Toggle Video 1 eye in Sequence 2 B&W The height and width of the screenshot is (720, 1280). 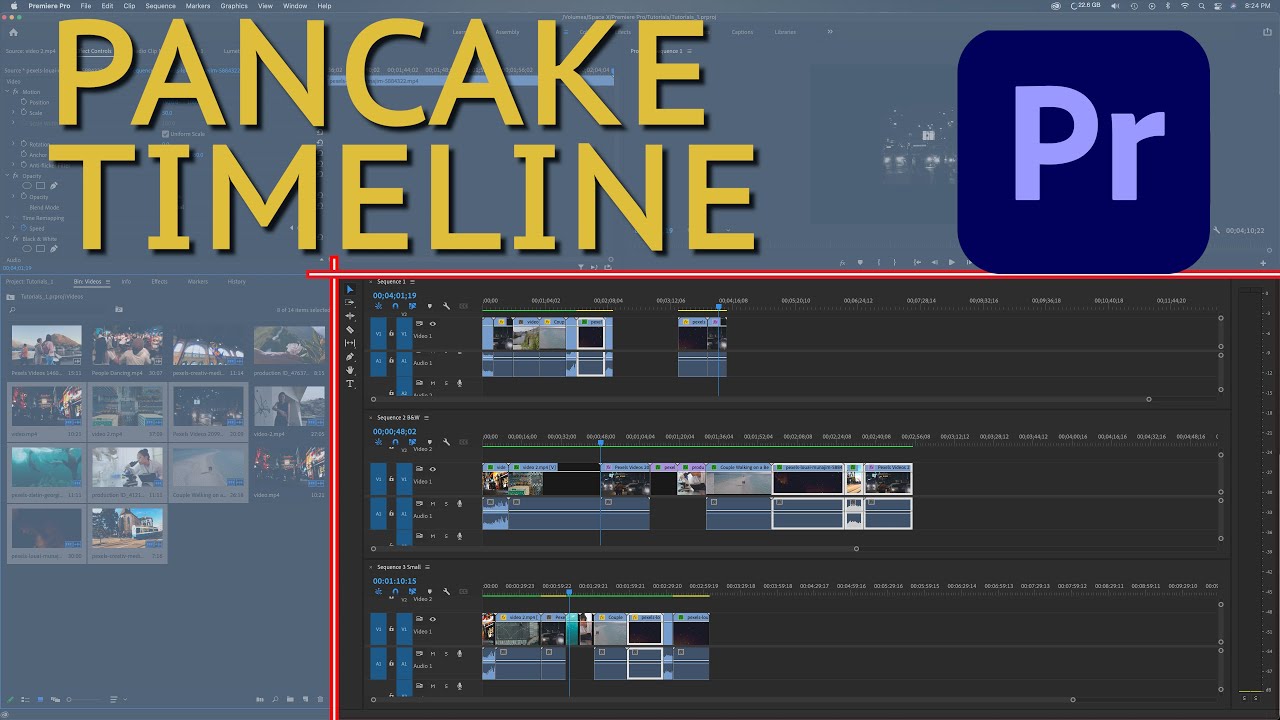[x=433, y=469]
